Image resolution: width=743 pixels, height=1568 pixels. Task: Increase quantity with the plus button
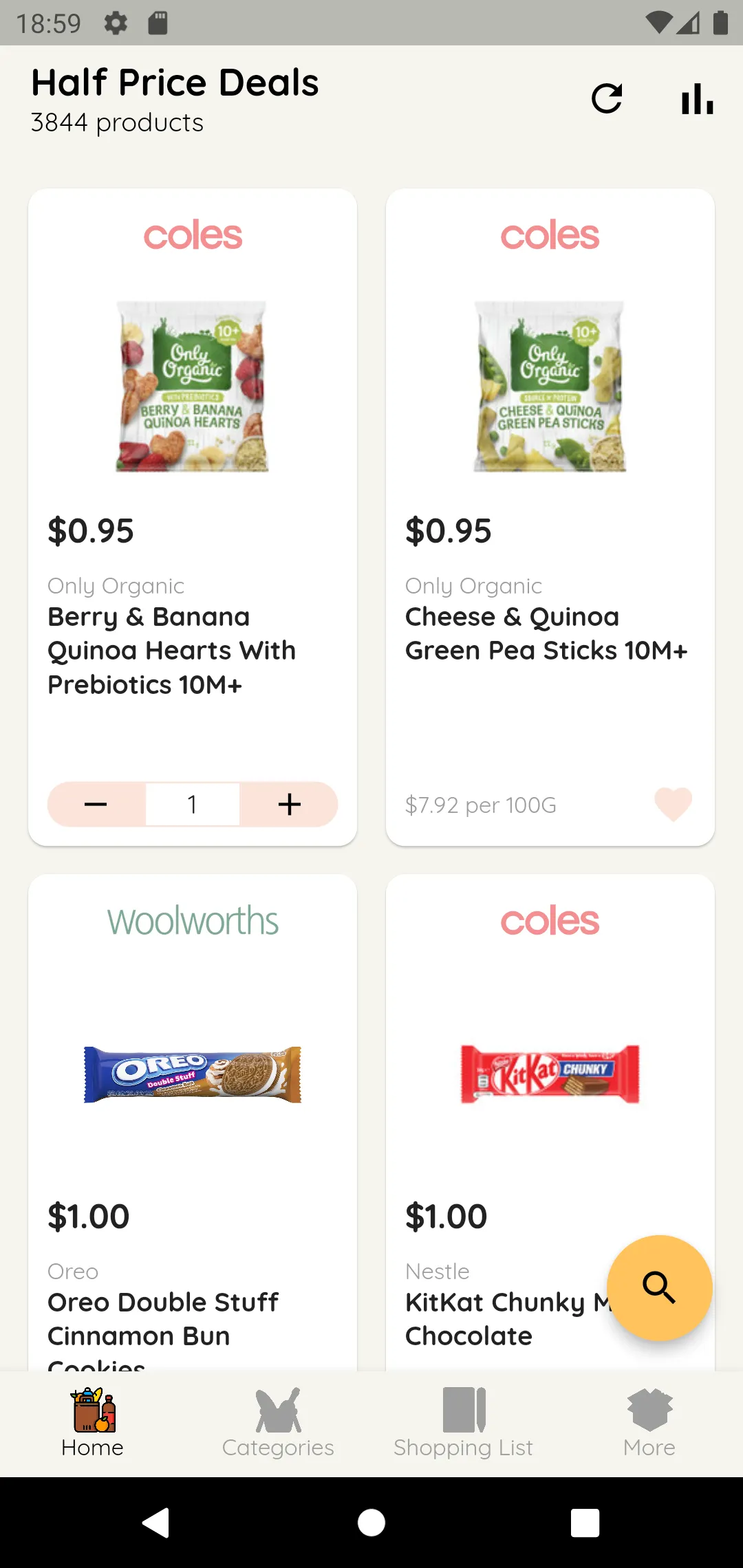290,804
